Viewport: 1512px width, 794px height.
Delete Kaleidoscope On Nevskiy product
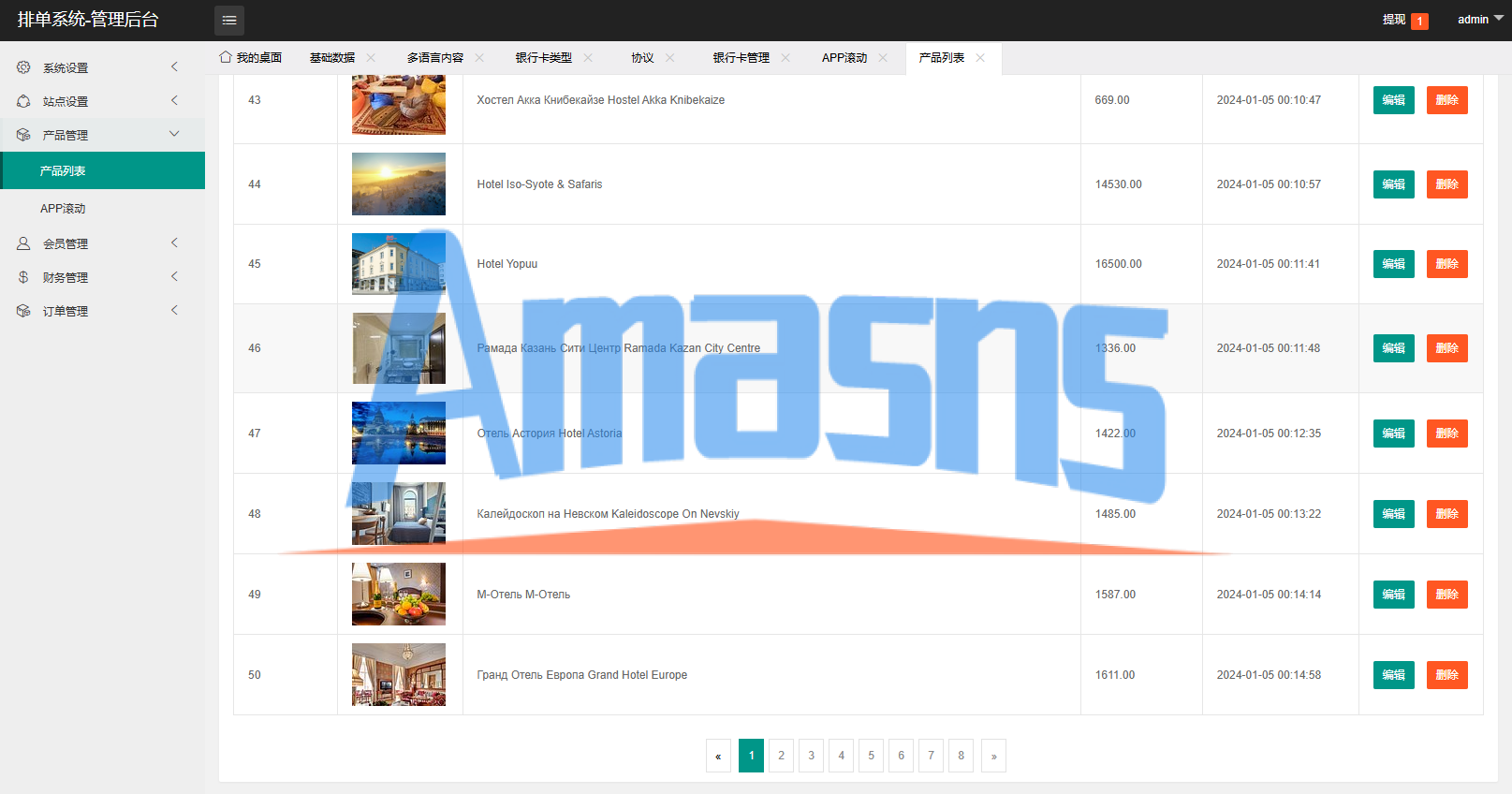click(x=1447, y=514)
